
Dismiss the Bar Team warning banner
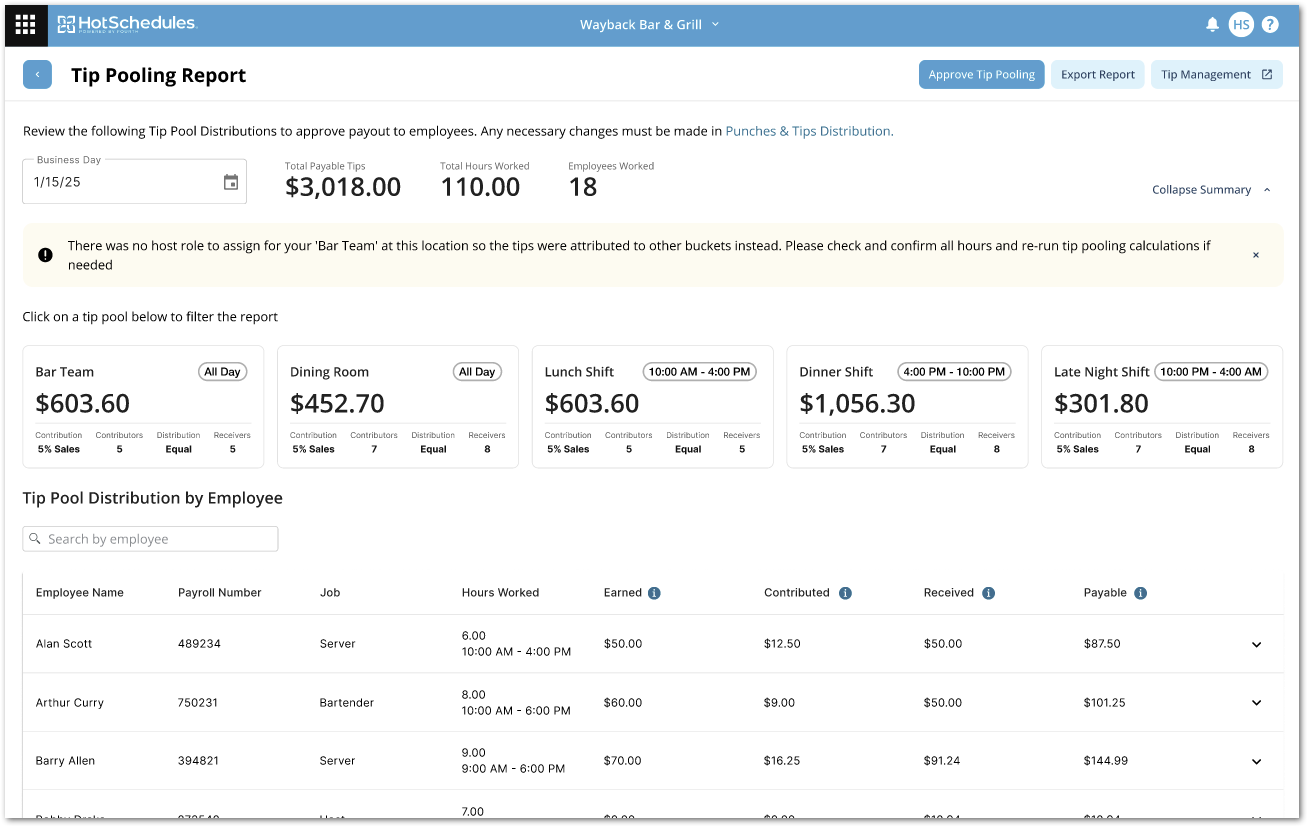[x=1256, y=255]
